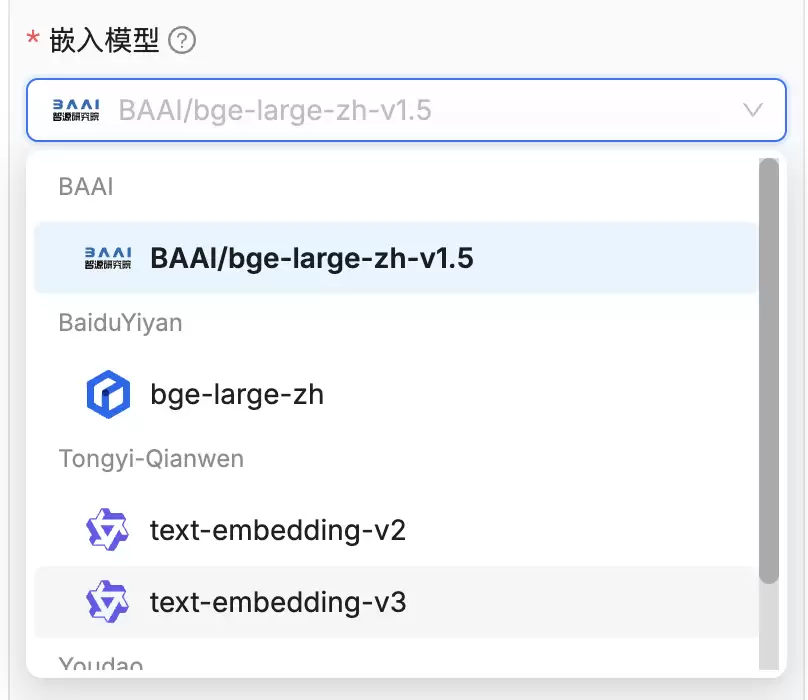This screenshot has width=808, height=700.
Task: Click the BaiduYiyan group header
Action: 120,323
